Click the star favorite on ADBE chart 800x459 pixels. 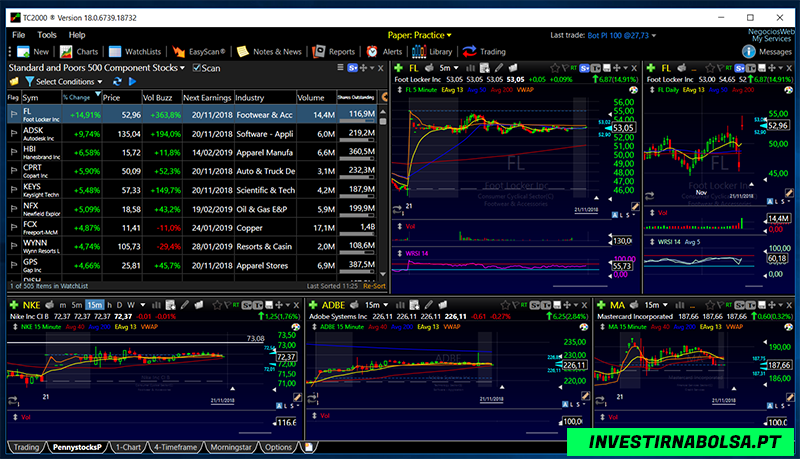click(x=505, y=305)
